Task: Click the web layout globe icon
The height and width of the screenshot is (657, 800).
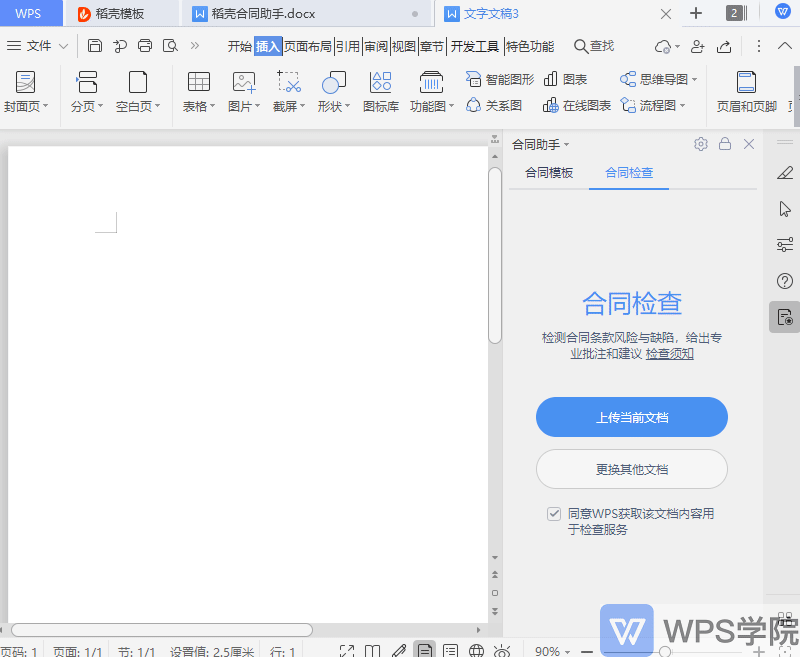Action: [476, 650]
